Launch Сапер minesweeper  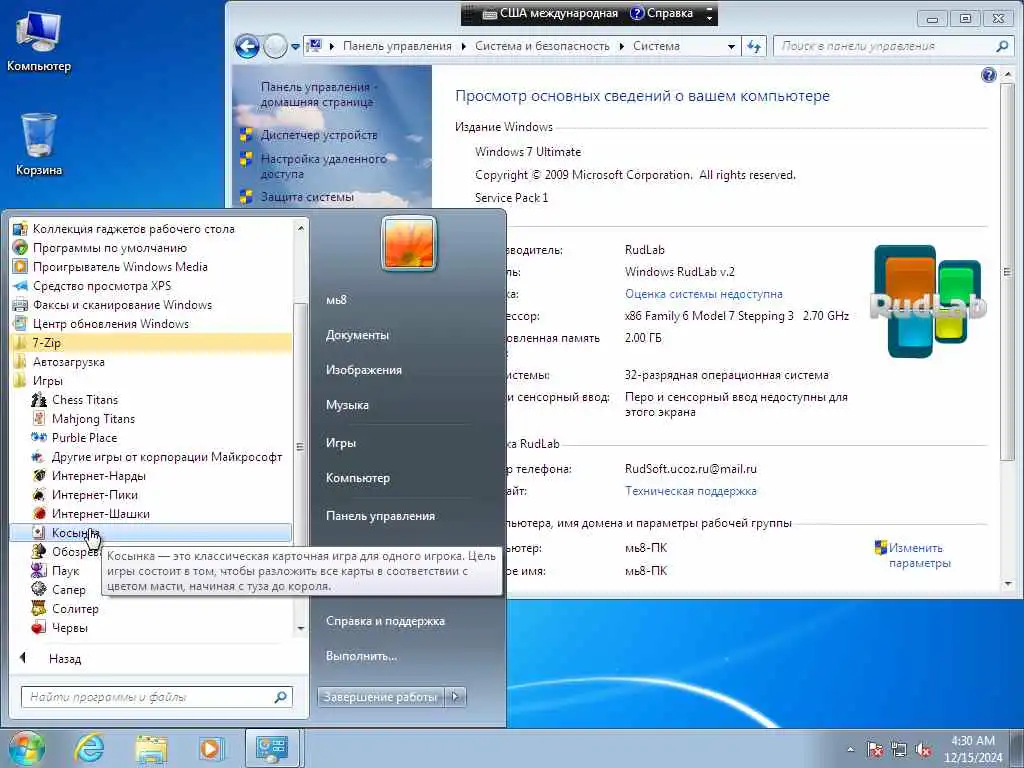pos(69,590)
